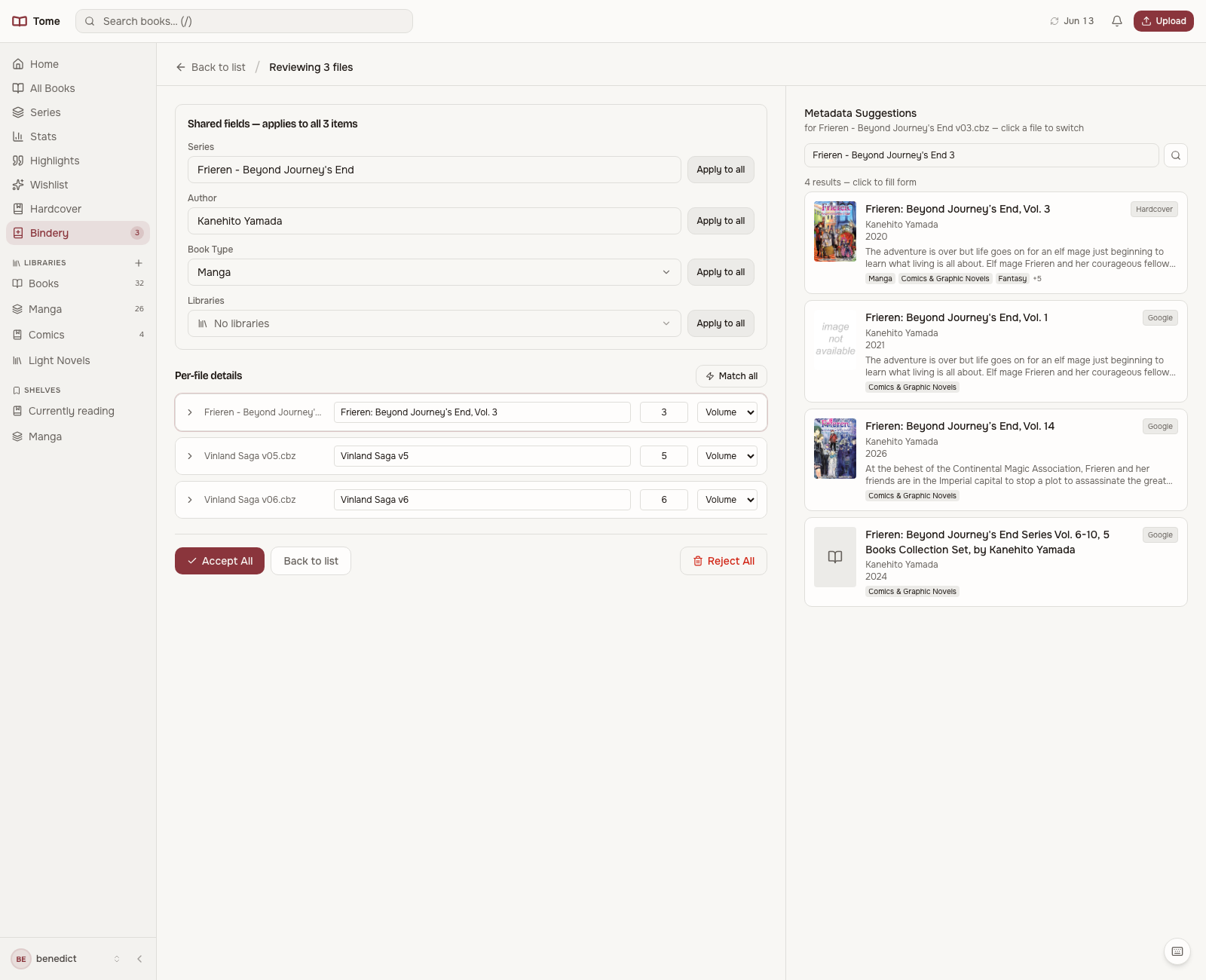Edit the metadata search query field
1206x980 pixels.
[x=981, y=155]
